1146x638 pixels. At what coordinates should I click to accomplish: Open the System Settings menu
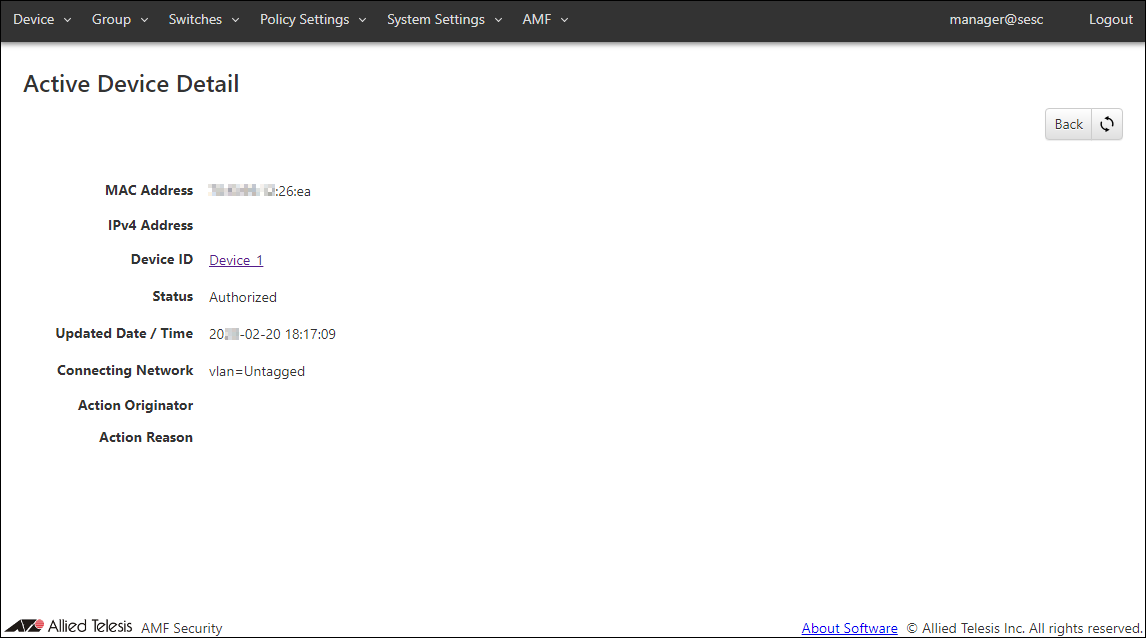[435, 20]
